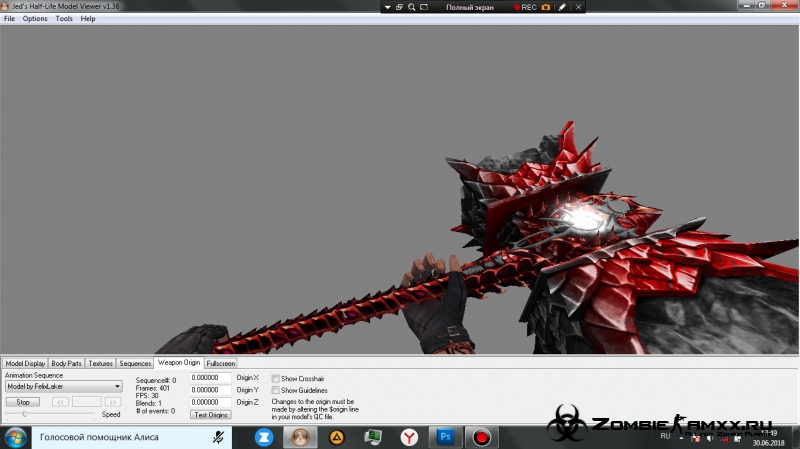Click the Алиса voice assistant search box

pyautogui.click(x=132, y=437)
